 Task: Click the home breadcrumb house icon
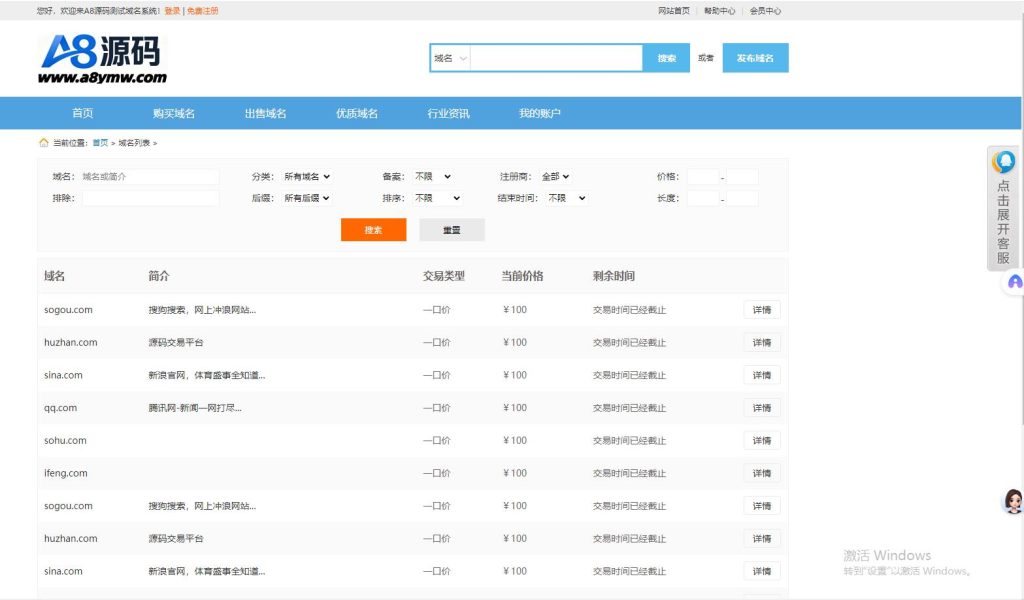(44, 142)
